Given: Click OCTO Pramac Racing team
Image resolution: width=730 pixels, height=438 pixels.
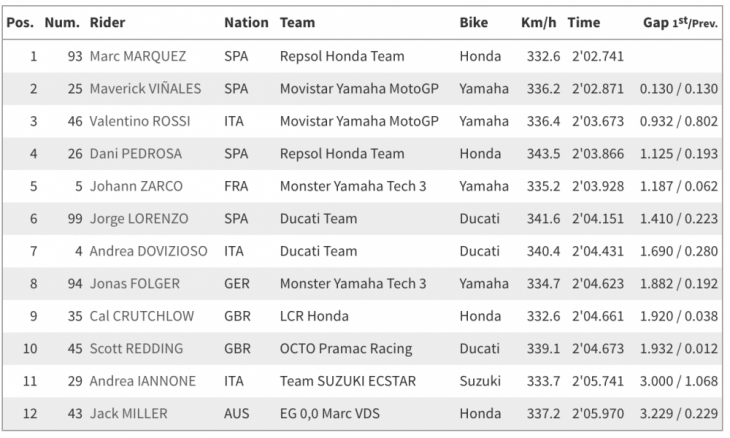Looking at the screenshot, I should (341, 349).
